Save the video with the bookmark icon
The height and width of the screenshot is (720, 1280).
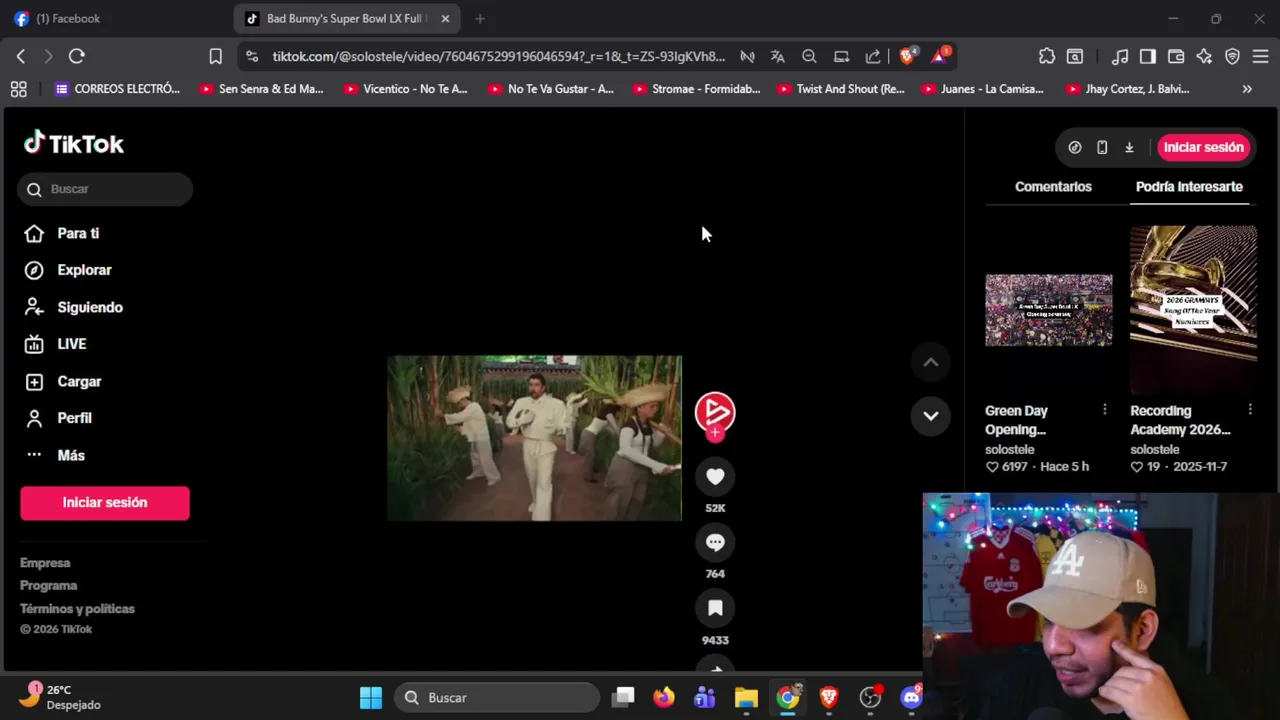point(715,608)
